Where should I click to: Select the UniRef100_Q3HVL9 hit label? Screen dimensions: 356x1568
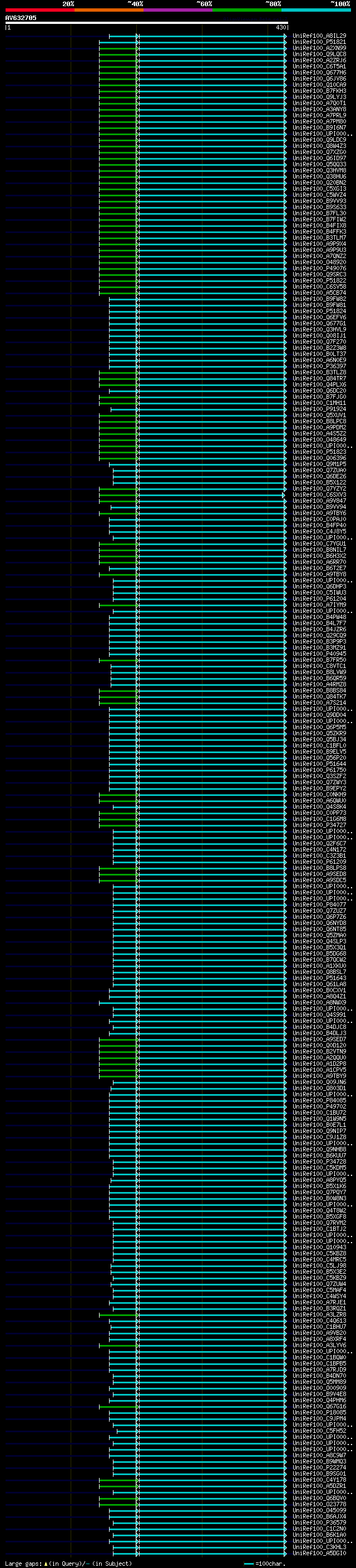[319, 329]
